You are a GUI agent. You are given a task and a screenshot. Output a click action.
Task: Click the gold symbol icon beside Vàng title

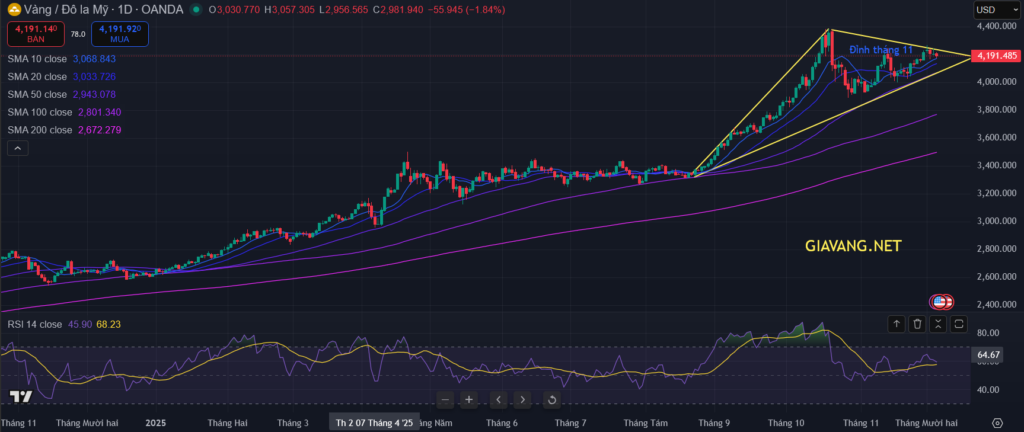point(13,9)
